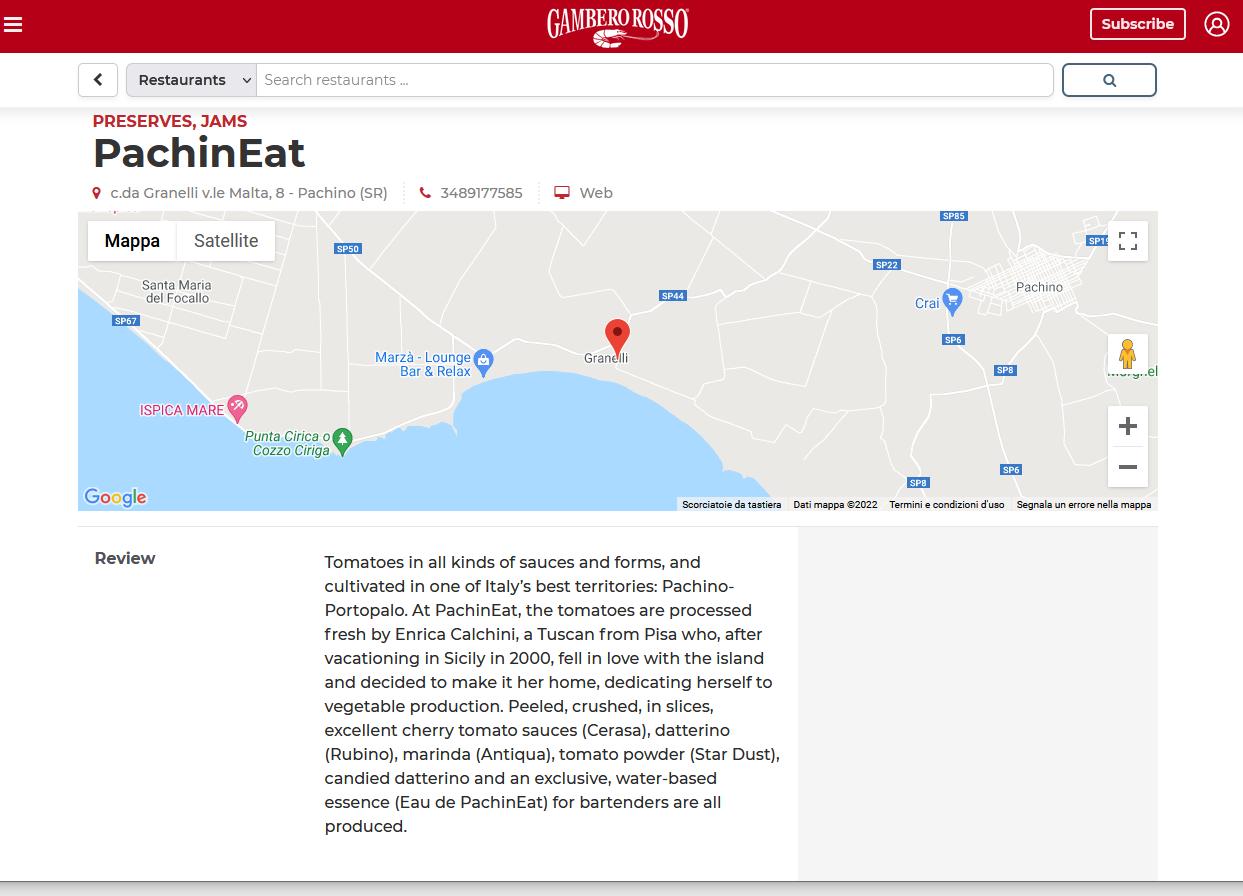Switch the map to Mappa view
The image size is (1243, 896).
point(132,241)
